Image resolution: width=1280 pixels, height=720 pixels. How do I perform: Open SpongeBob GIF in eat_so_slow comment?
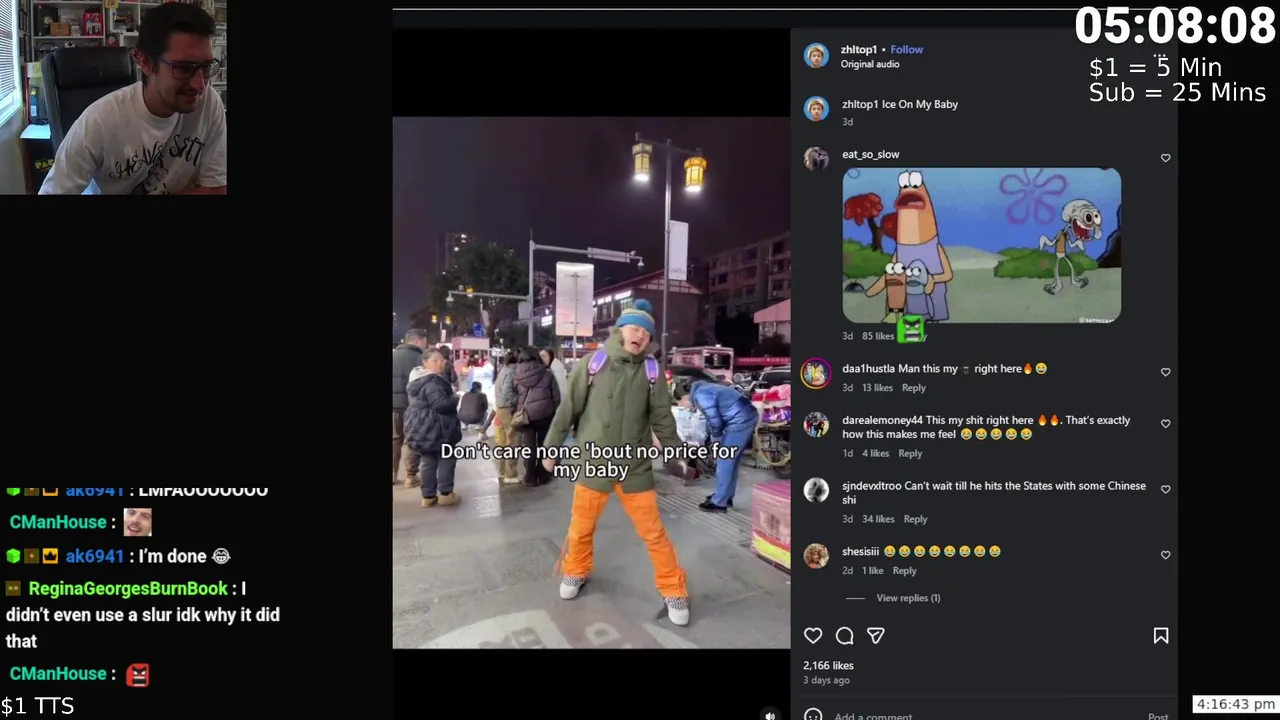(x=981, y=246)
